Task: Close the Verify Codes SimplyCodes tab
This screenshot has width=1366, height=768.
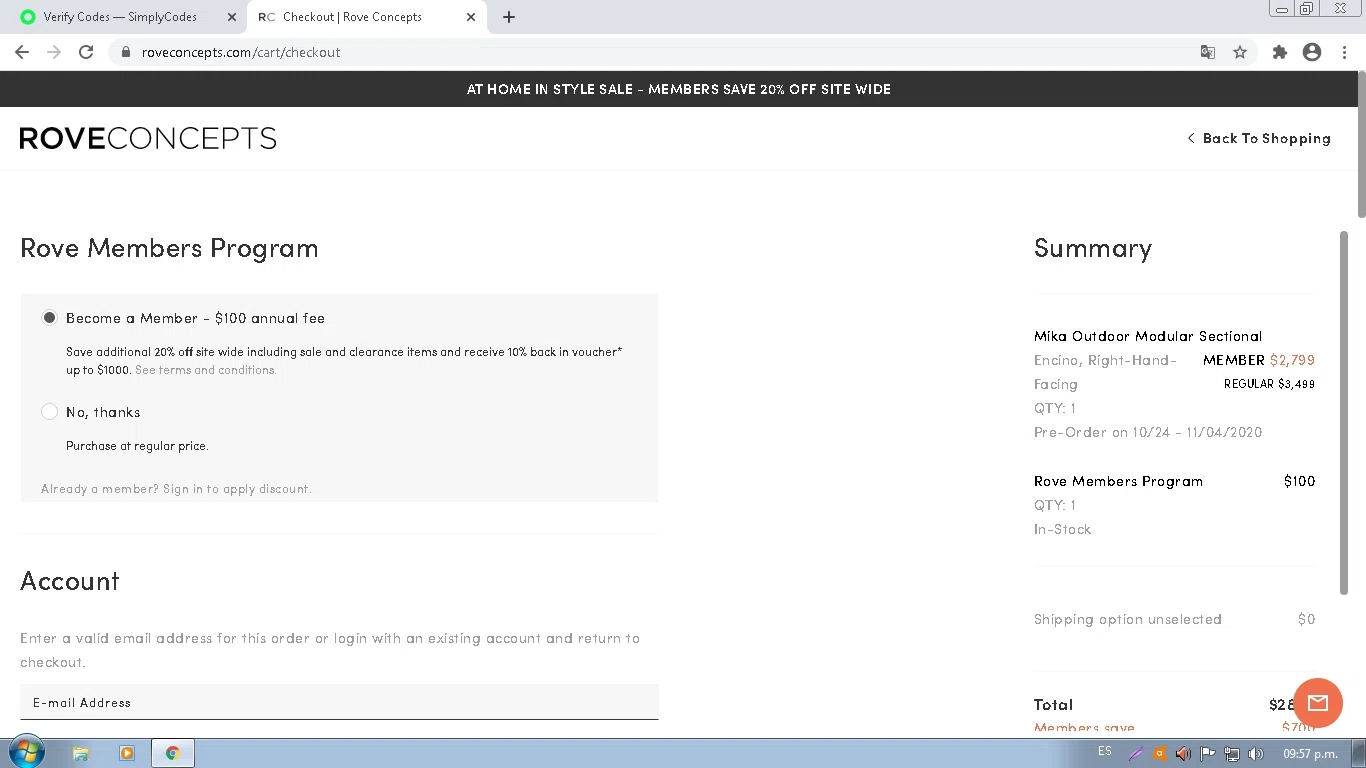Action: [232, 17]
